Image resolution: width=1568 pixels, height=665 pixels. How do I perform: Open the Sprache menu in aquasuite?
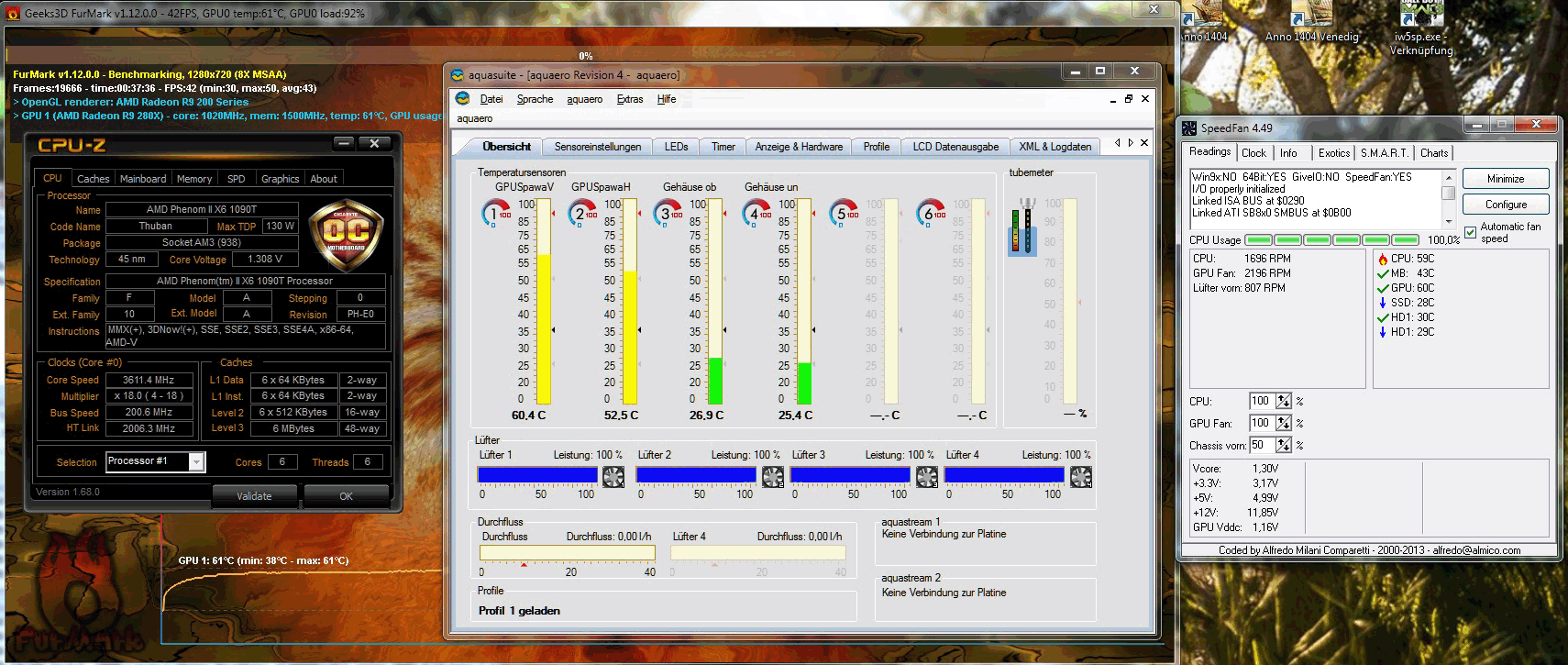(535, 99)
